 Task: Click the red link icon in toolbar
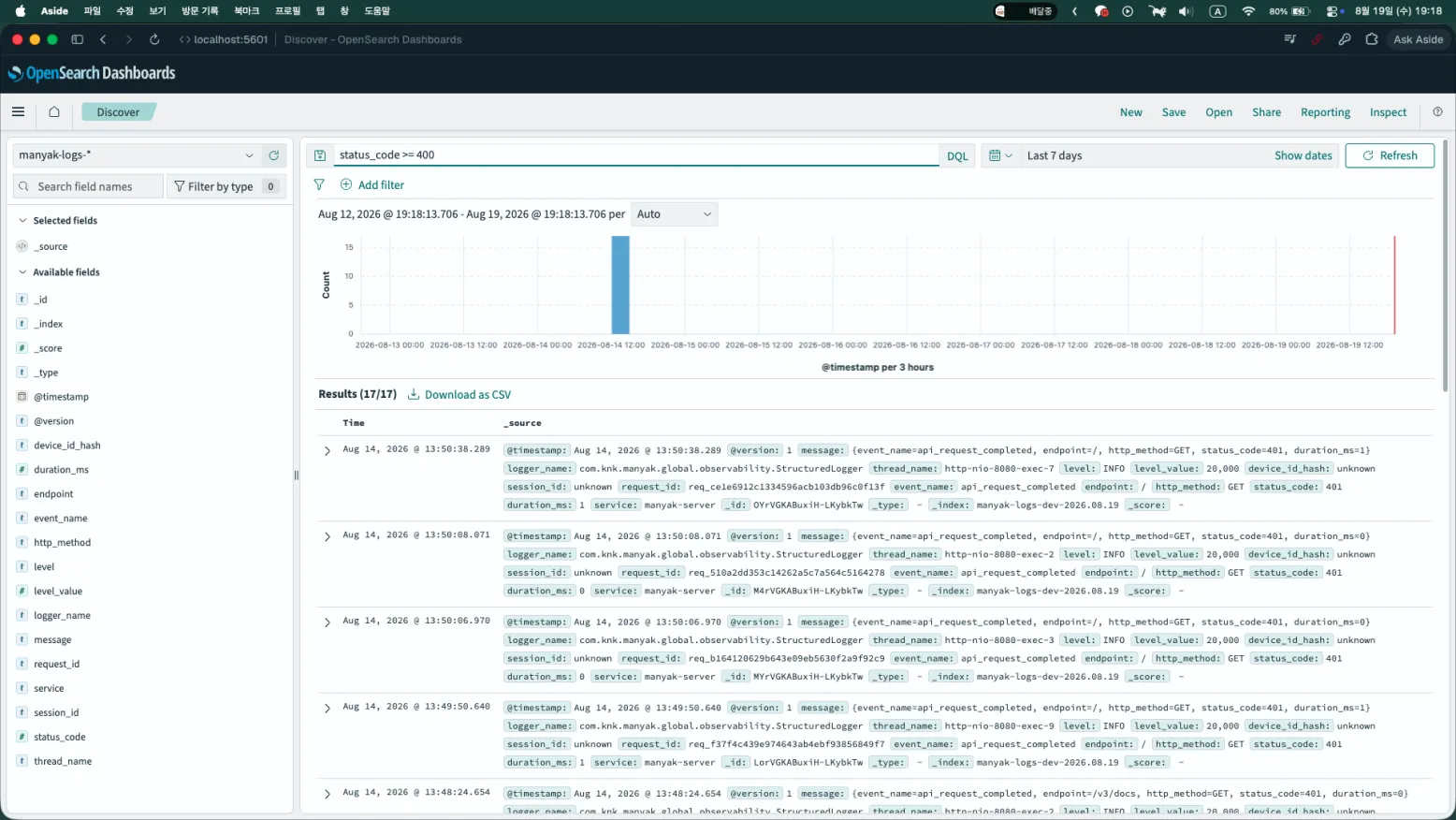1318,39
